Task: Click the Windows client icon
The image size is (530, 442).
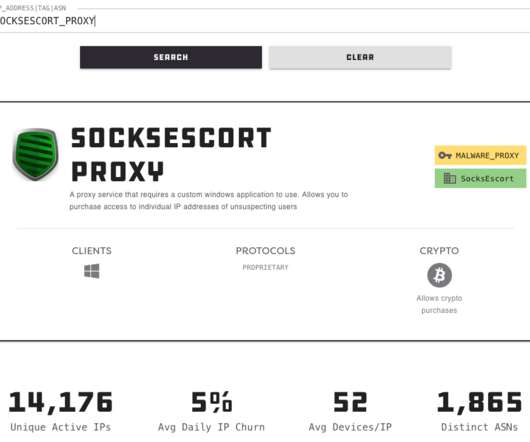Action: coord(92,271)
